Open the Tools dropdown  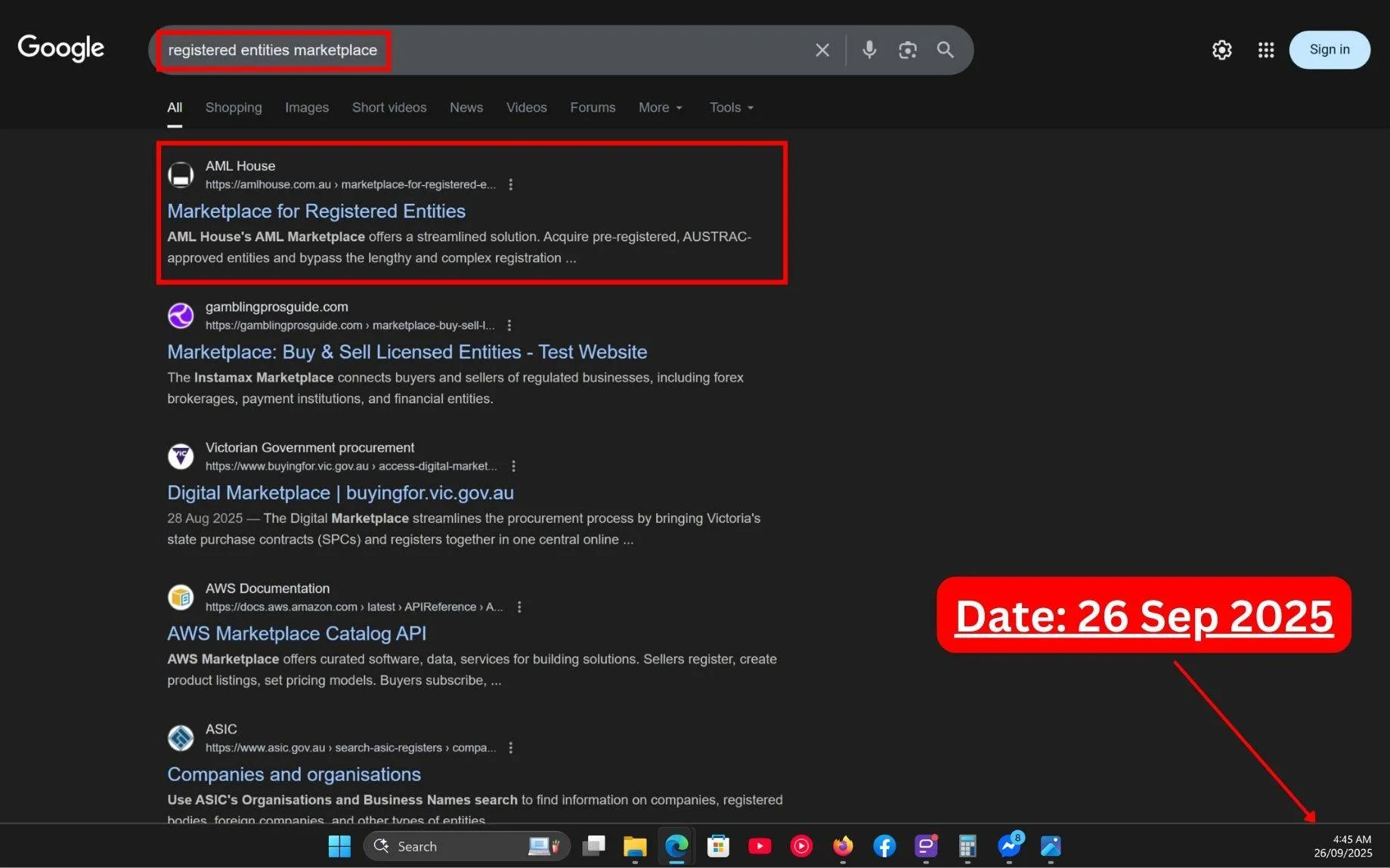(729, 107)
